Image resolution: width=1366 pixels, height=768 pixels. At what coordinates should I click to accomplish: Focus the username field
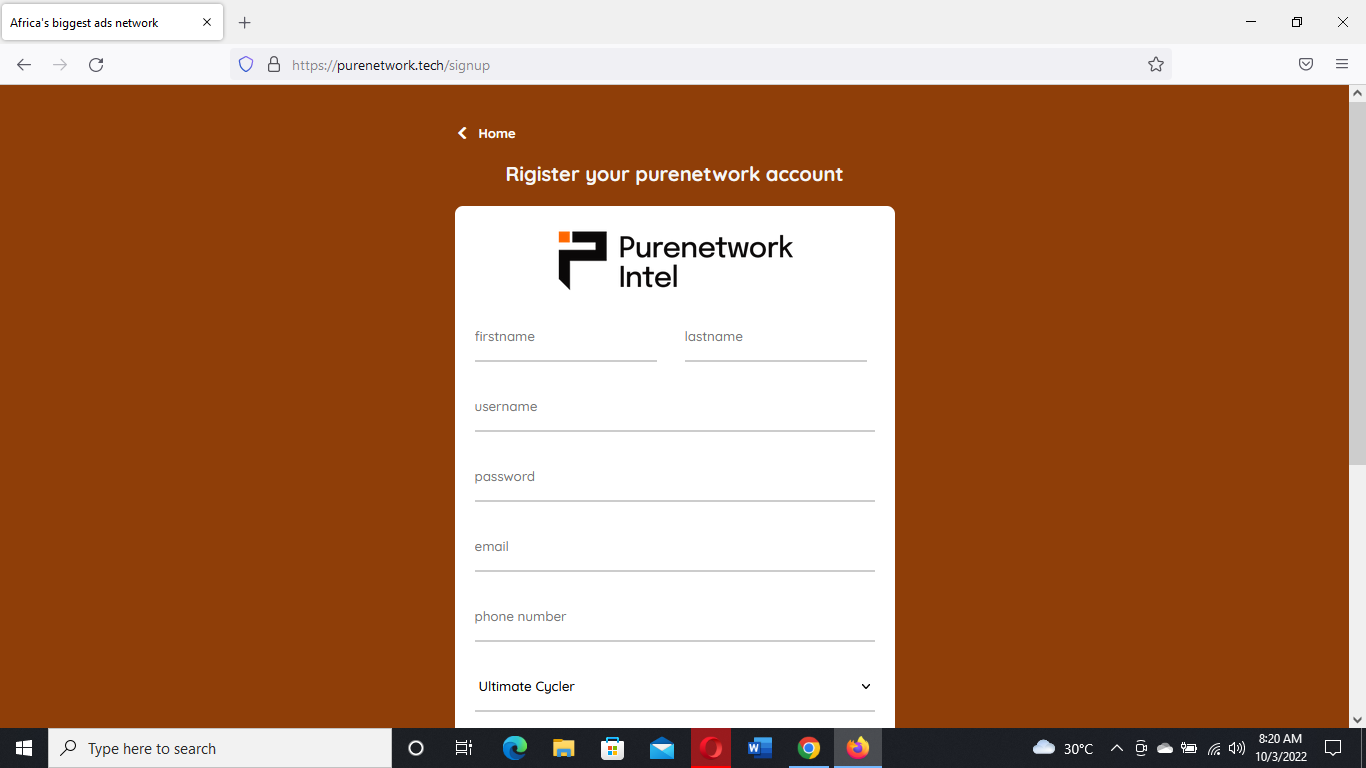[x=675, y=407]
